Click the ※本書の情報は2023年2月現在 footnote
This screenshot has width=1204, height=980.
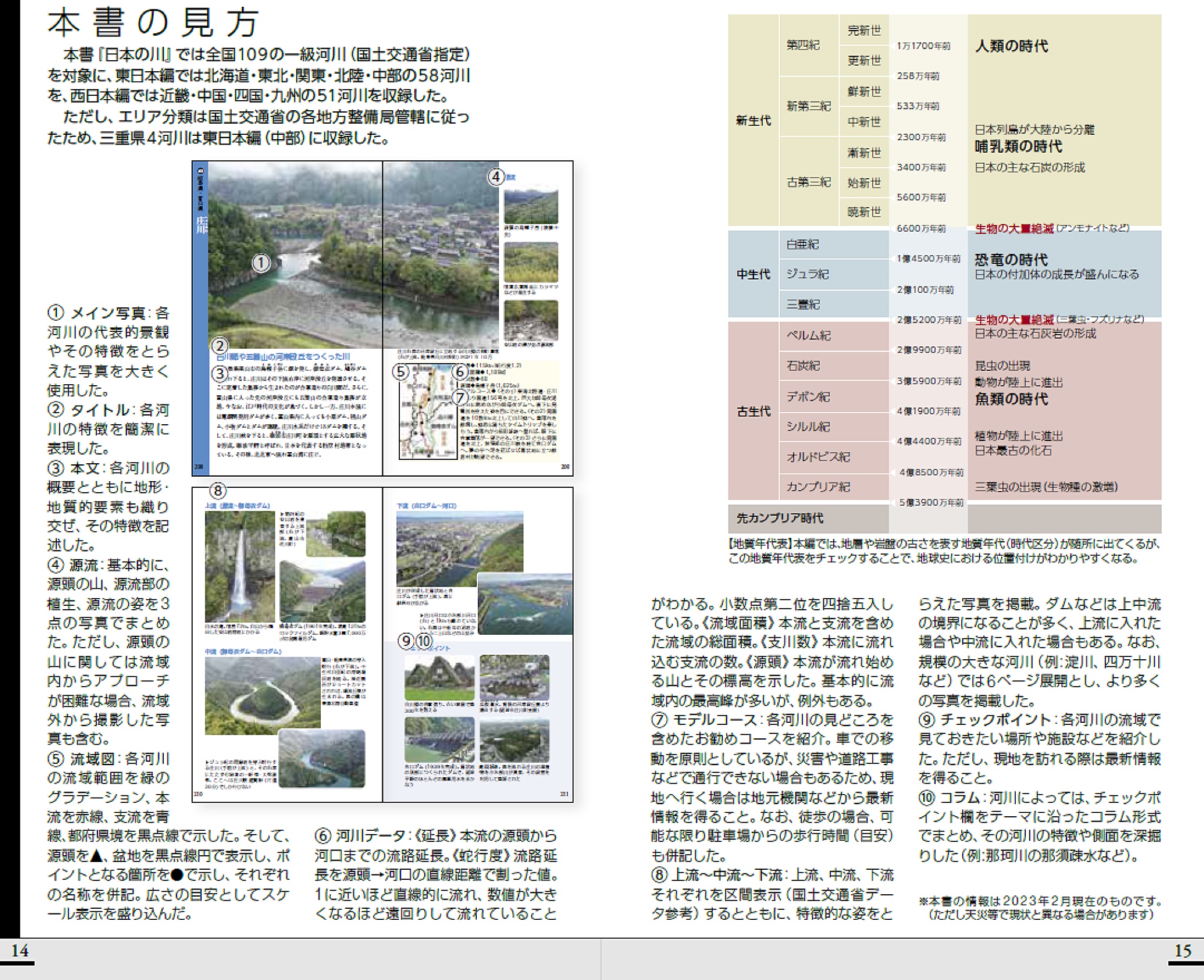coord(1040,907)
